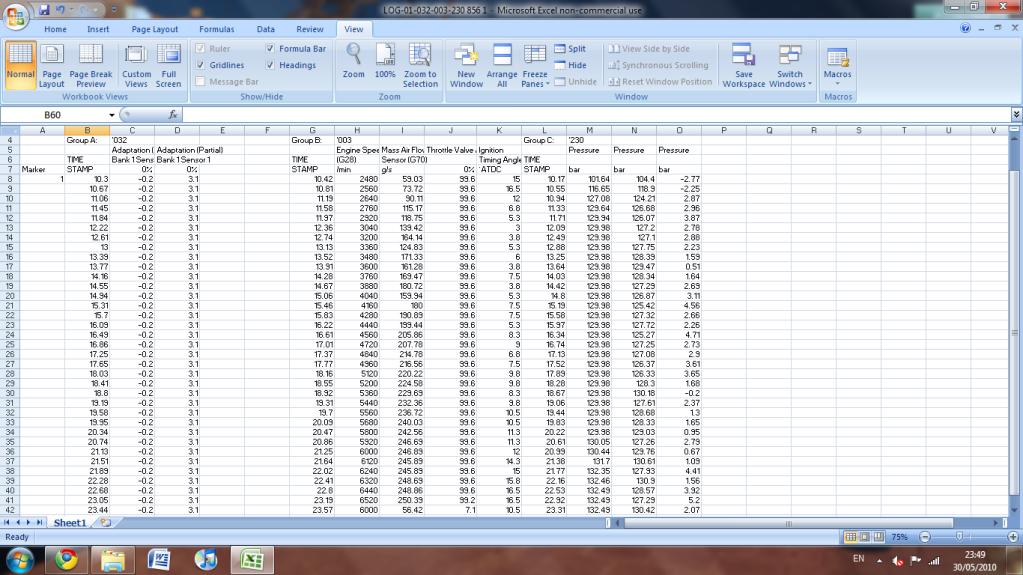This screenshot has width=1023, height=575.
Task: Toggle Gridlines checkbox
Action: [x=200, y=65]
